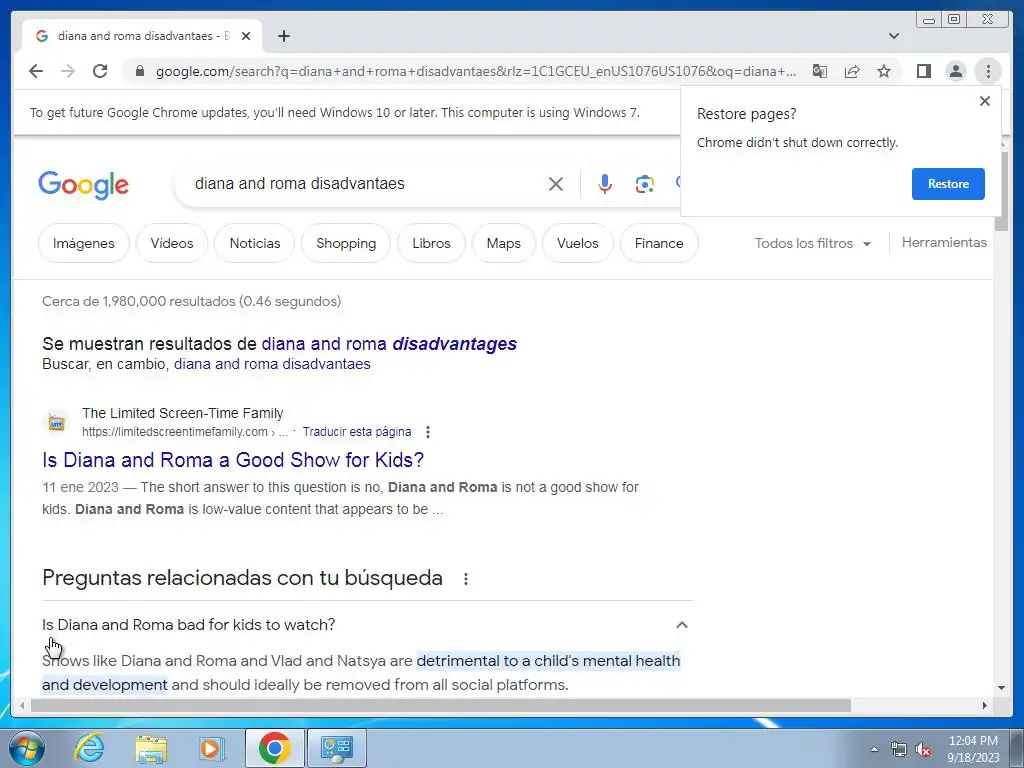Screen dimensions: 1024x768
Task: Open Windows Explorer folder icon on taskbar
Action: (x=151, y=748)
